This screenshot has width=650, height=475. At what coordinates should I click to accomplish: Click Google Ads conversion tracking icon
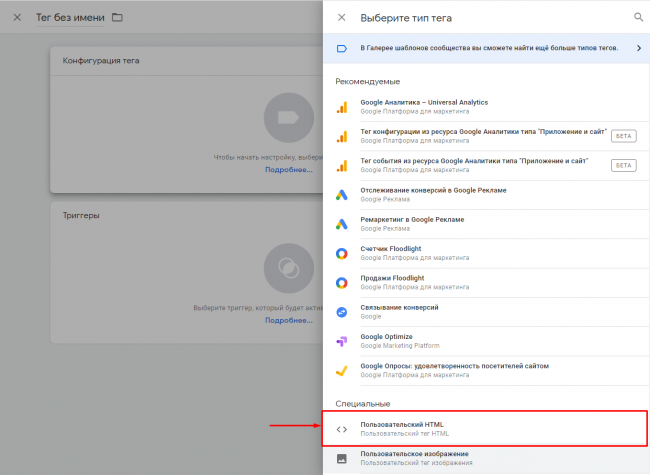[x=341, y=194]
